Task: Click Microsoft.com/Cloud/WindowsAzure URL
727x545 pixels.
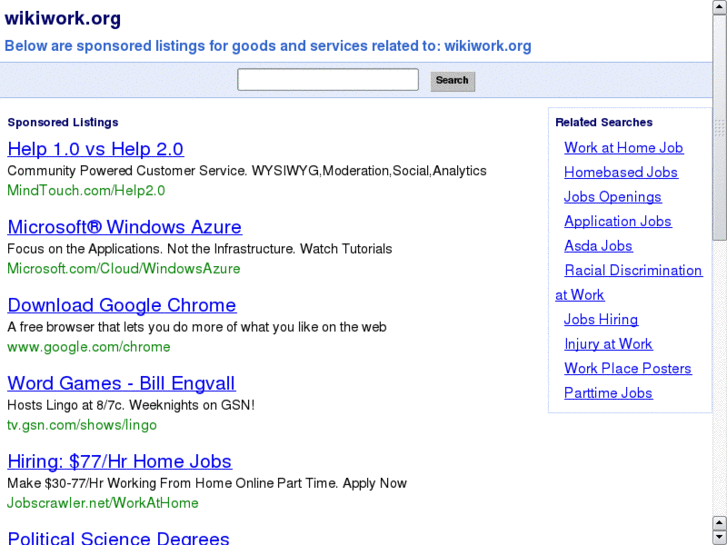Action: pyautogui.click(x=124, y=269)
